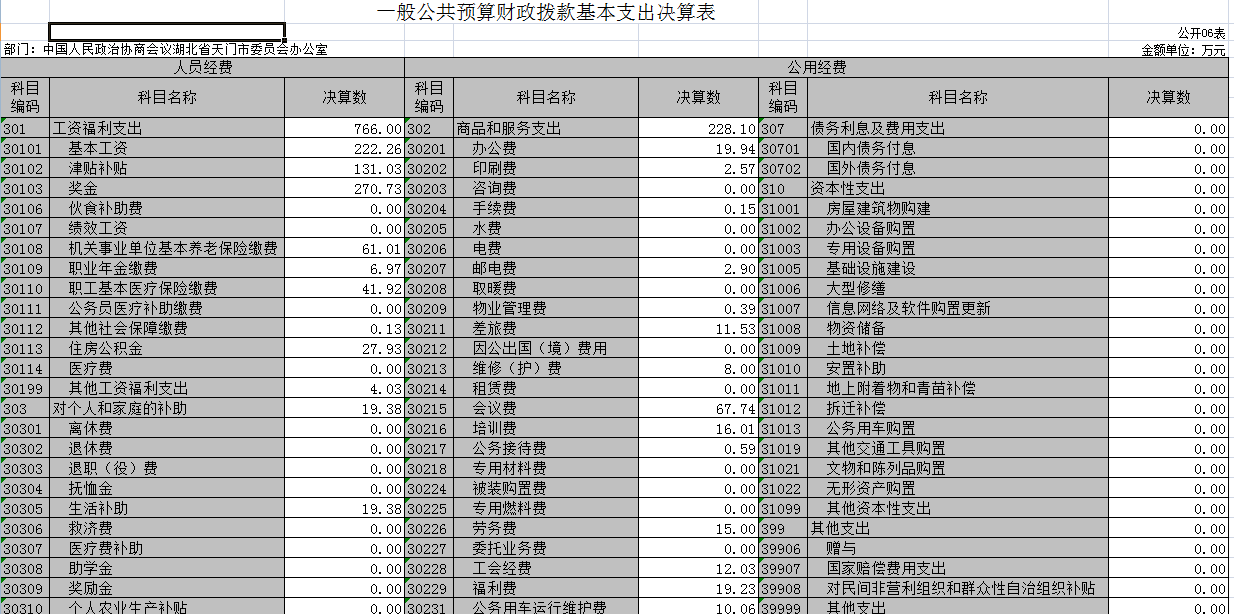Click the 会议费 cell
The height and width of the screenshot is (614, 1234).
[546, 409]
